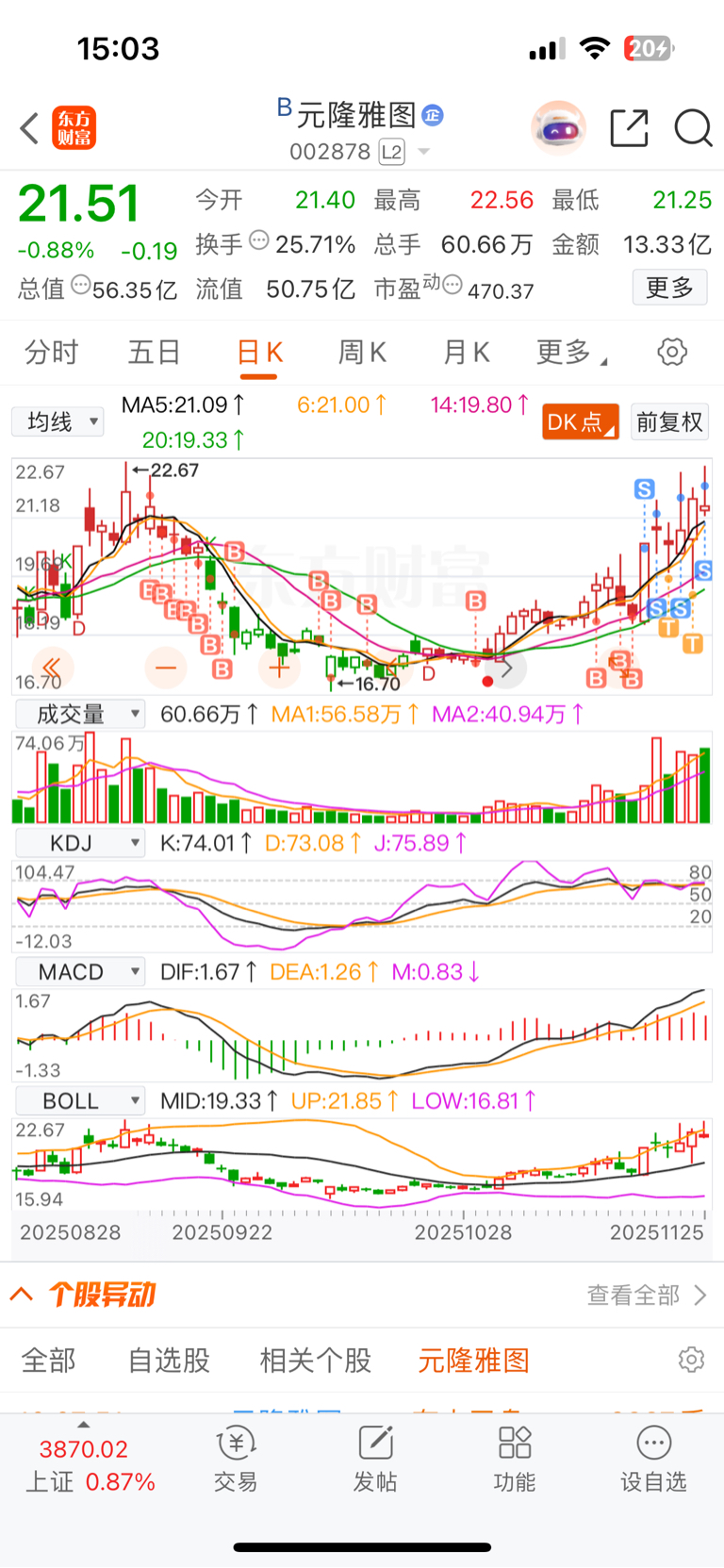The height and width of the screenshot is (1568, 724).
Task: Tap the DIF:1.67 MACD value
Action: (208, 972)
